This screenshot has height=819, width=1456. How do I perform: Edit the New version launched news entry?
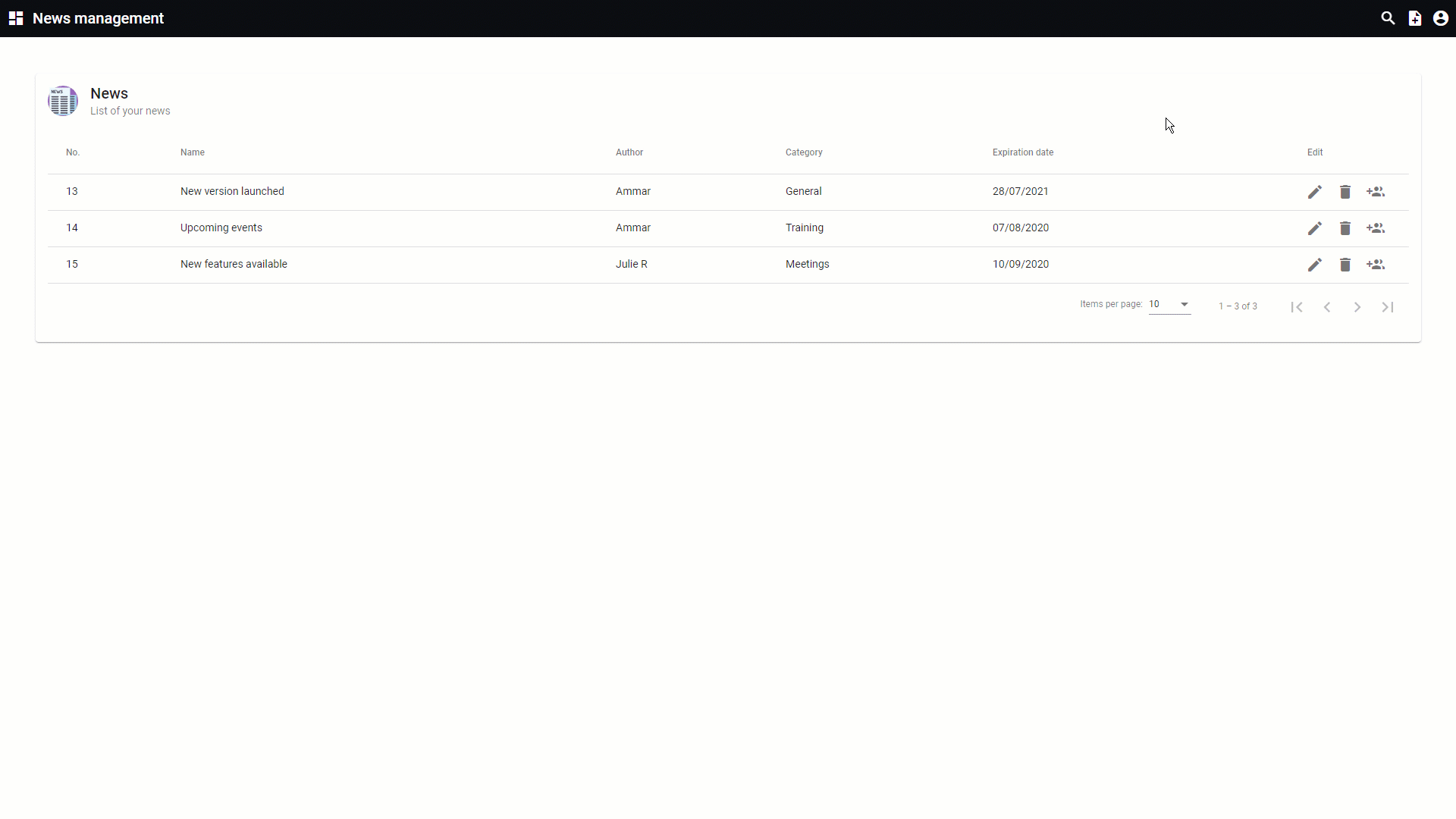tap(1315, 192)
